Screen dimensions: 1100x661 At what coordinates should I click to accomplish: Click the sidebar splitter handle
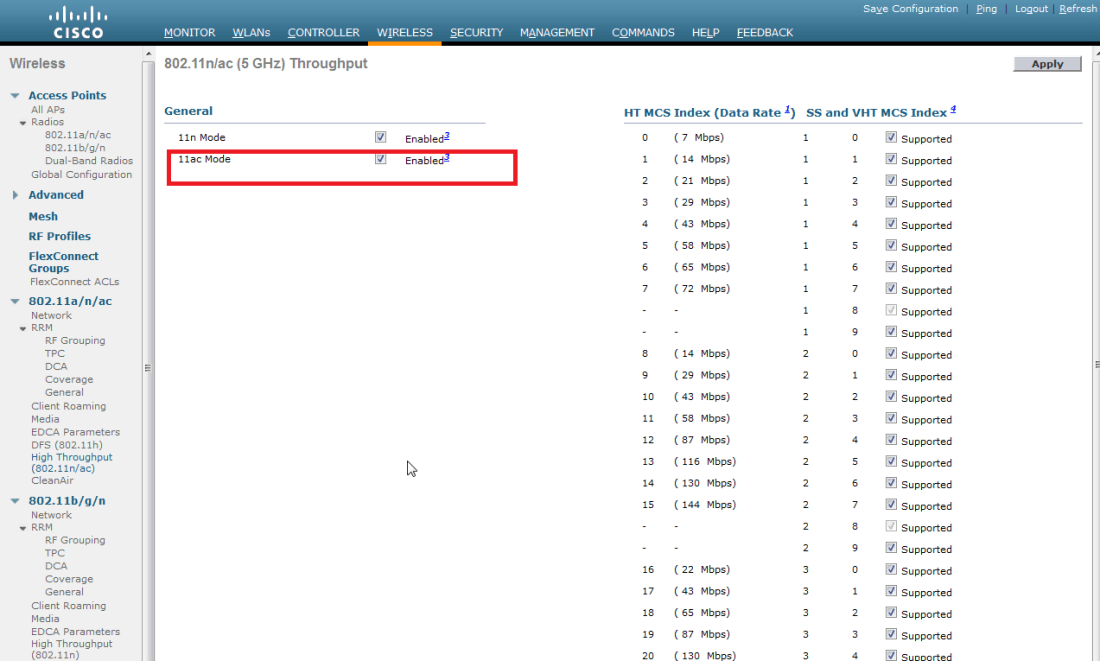tap(148, 367)
